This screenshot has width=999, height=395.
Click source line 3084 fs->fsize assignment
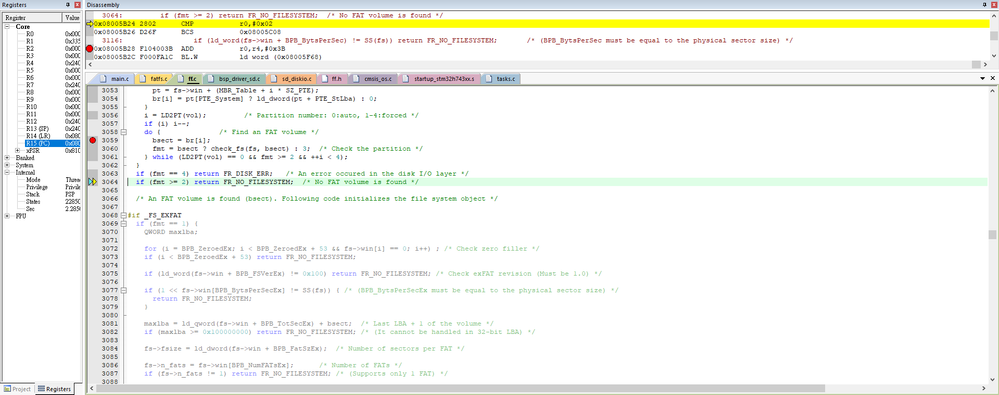305,348
